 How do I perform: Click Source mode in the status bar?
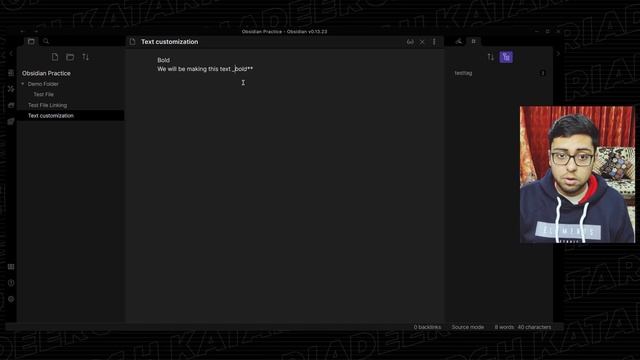coord(468,327)
